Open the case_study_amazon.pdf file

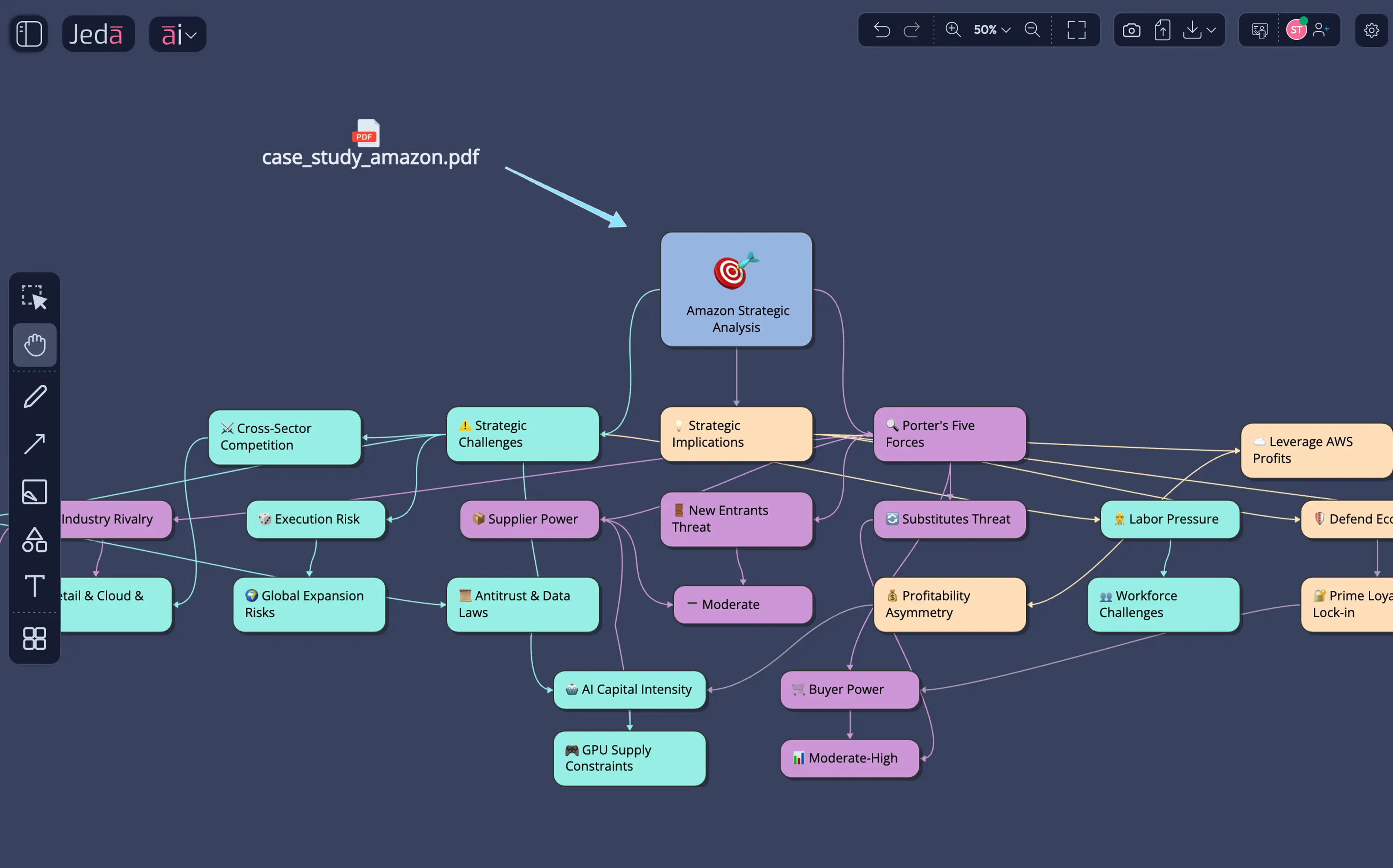pos(370,144)
